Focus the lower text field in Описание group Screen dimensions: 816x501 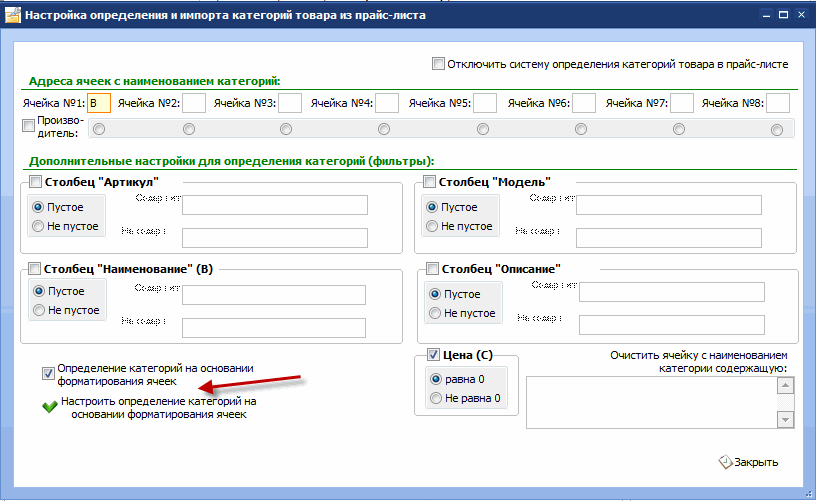[672, 325]
